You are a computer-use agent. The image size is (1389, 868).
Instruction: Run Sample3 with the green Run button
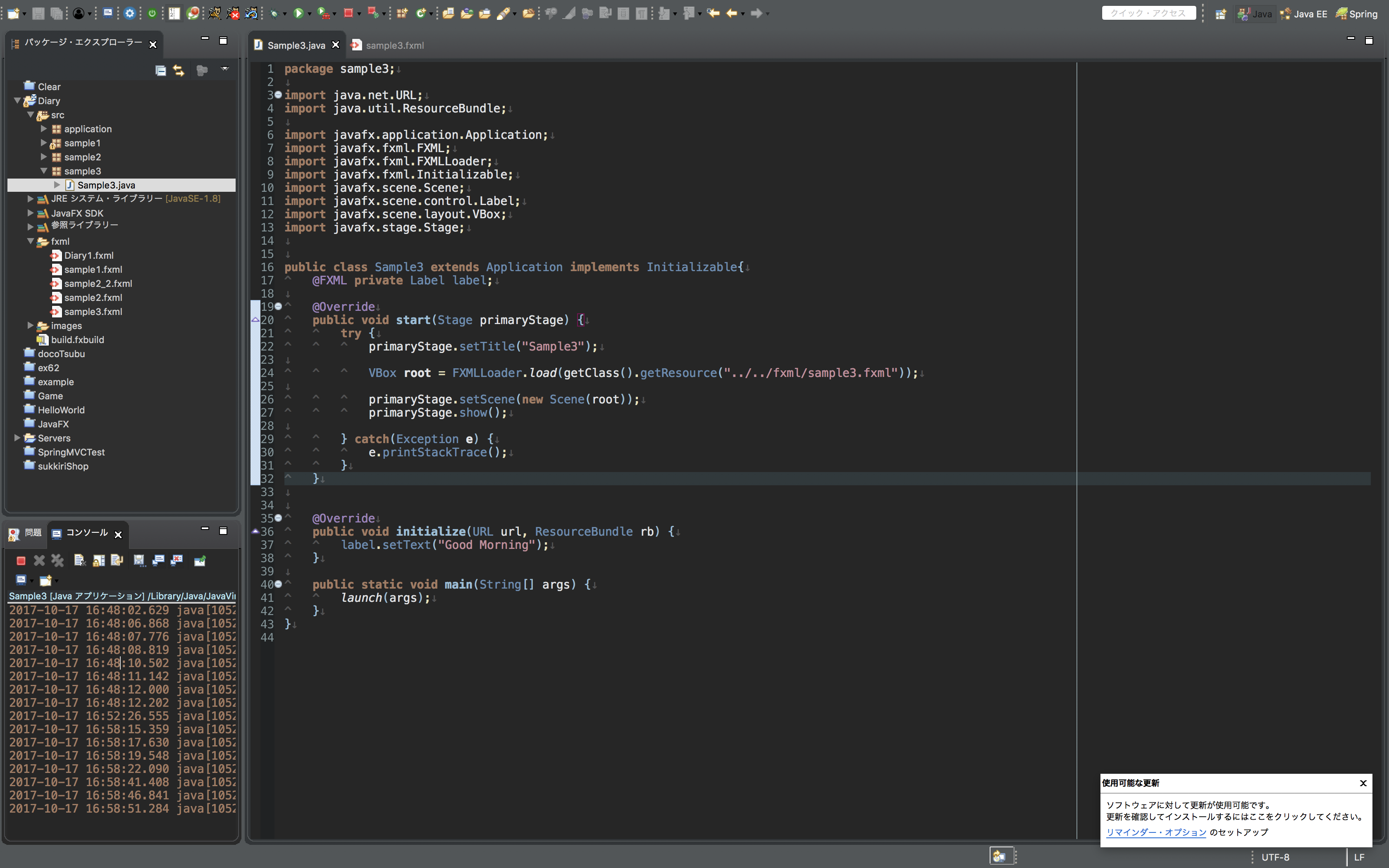[x=299, y=13]
